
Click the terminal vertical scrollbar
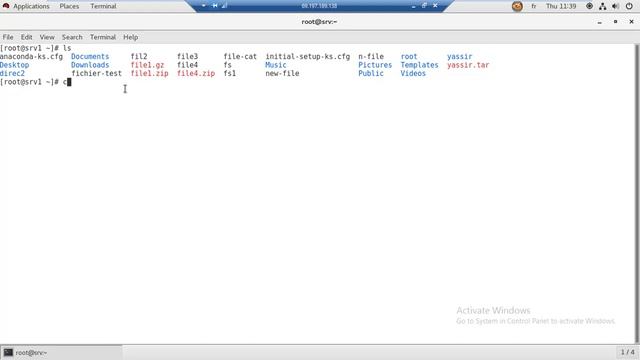[x=637, y=193]
